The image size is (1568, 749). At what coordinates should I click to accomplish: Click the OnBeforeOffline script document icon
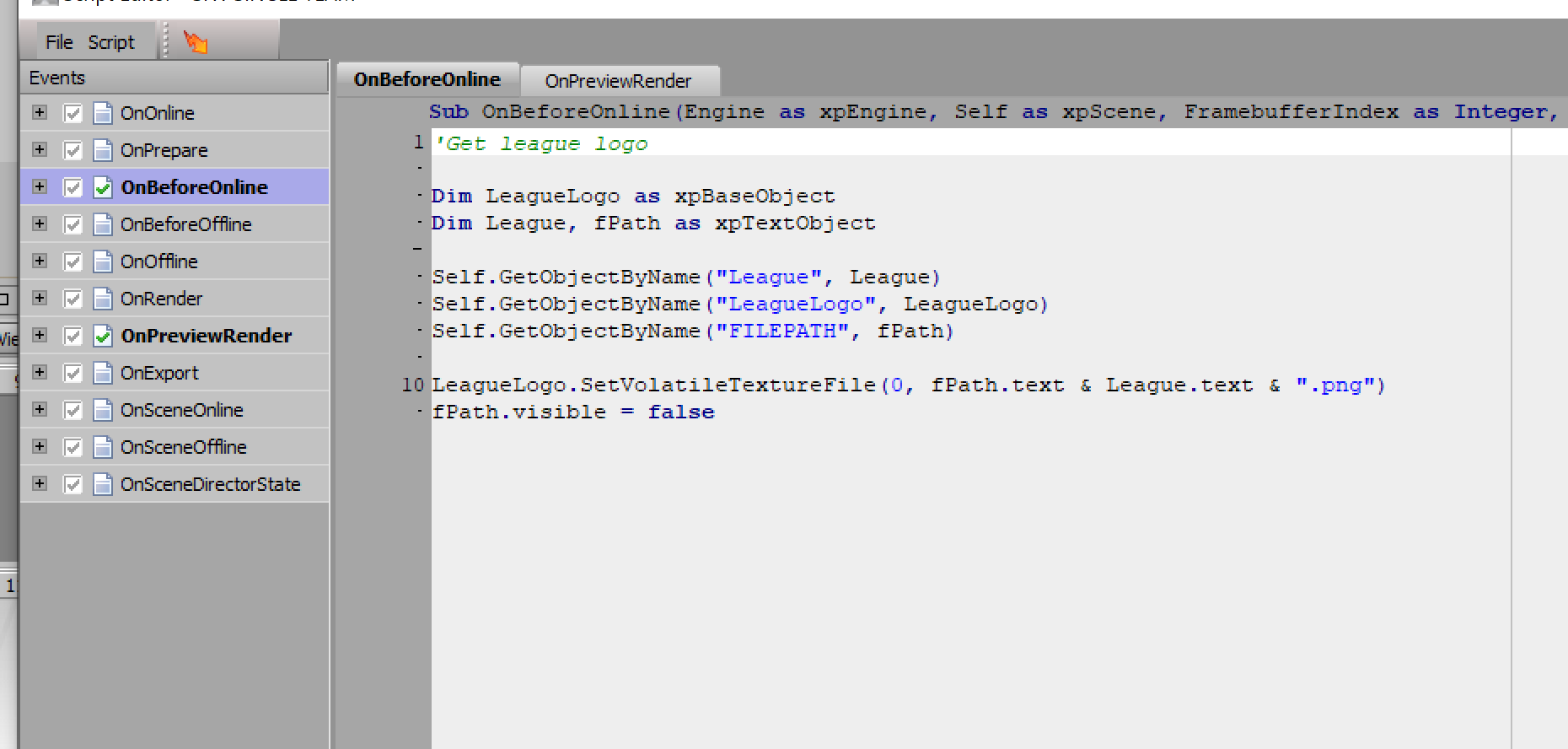coord(103,224)
